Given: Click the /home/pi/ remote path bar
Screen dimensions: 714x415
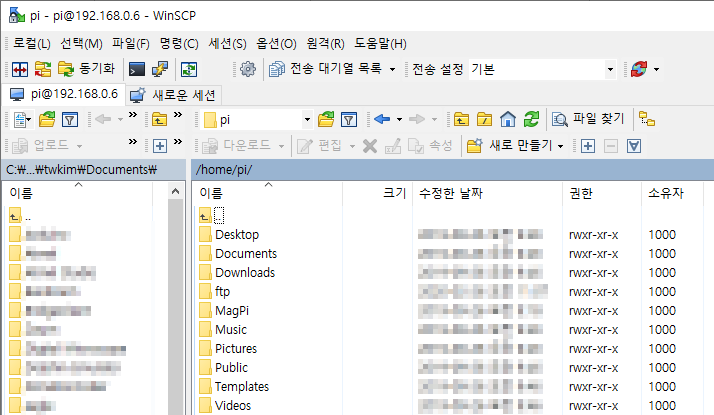Looking at the screenshot, I should pos(453,169).
